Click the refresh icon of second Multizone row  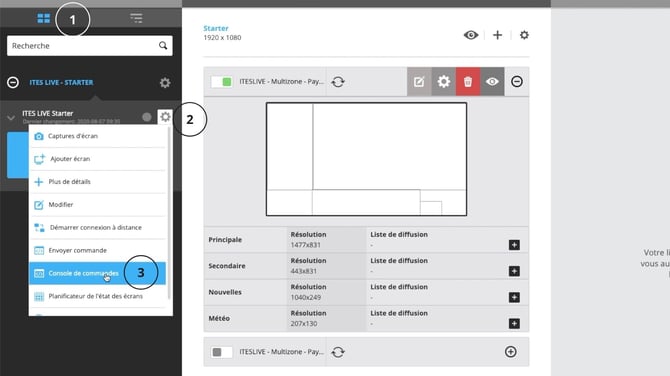(338, 352)
